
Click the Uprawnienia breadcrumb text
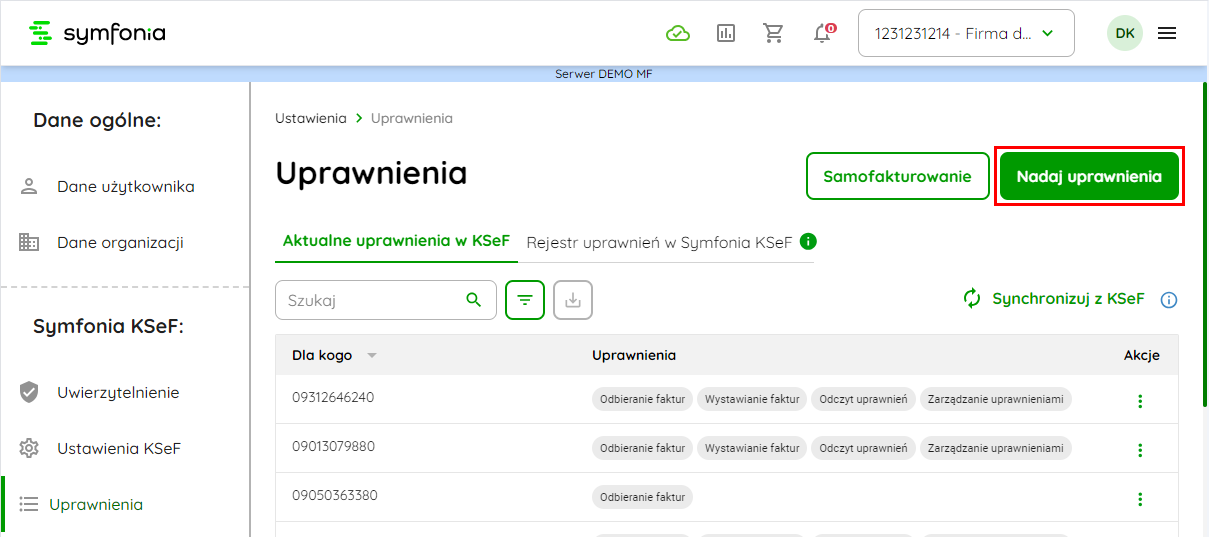[x=412, y=118]
